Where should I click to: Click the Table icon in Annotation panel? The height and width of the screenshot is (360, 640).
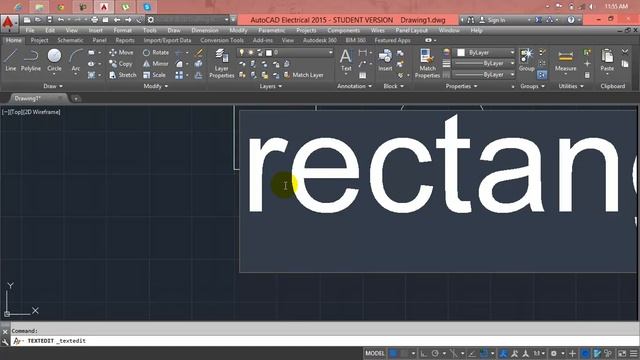click(x=362, y=76)
